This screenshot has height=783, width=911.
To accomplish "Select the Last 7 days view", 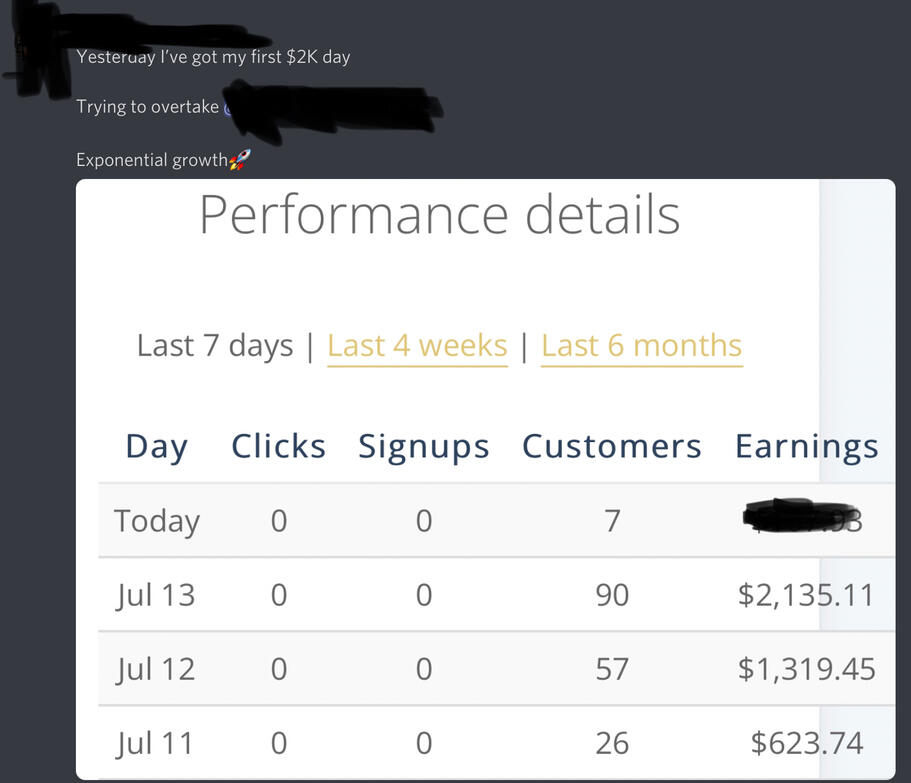I will tap(215, 346).
